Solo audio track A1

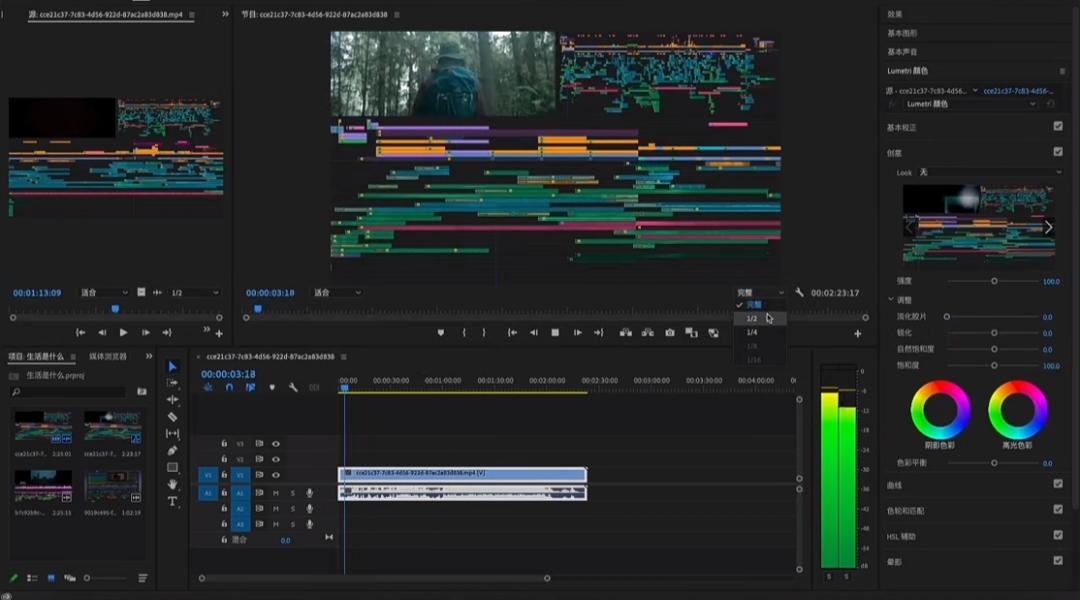coord(293,493)
